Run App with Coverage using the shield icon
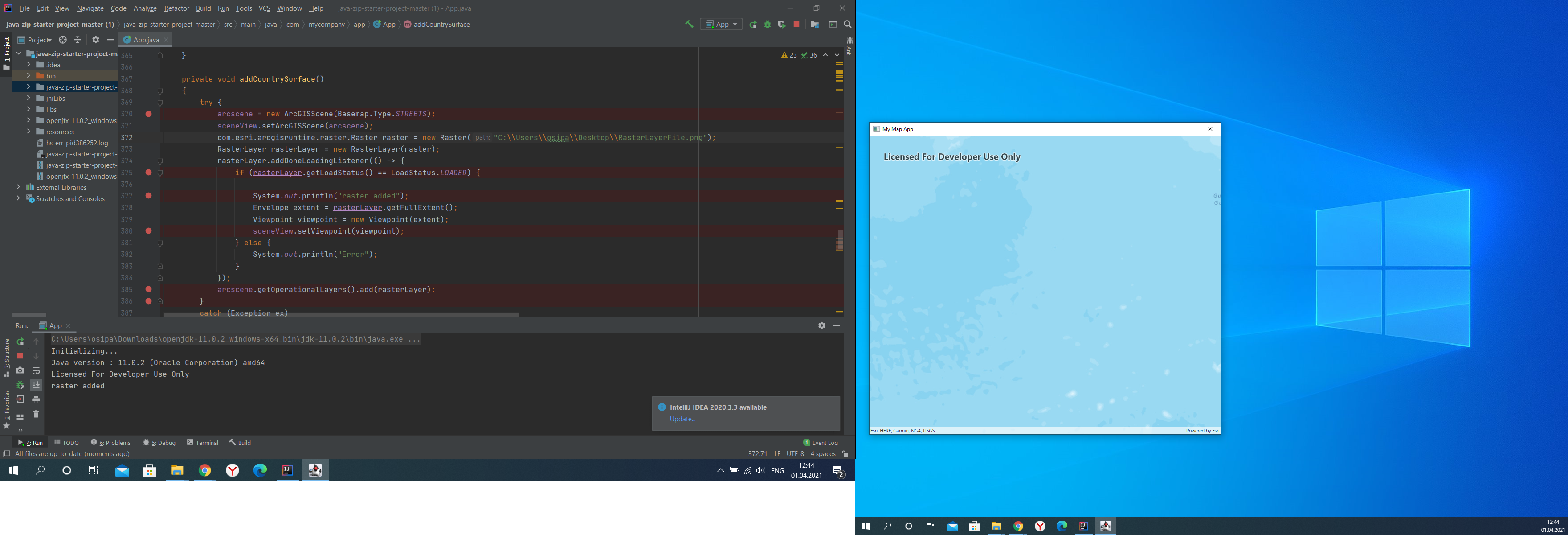 (x=782, y=25)
